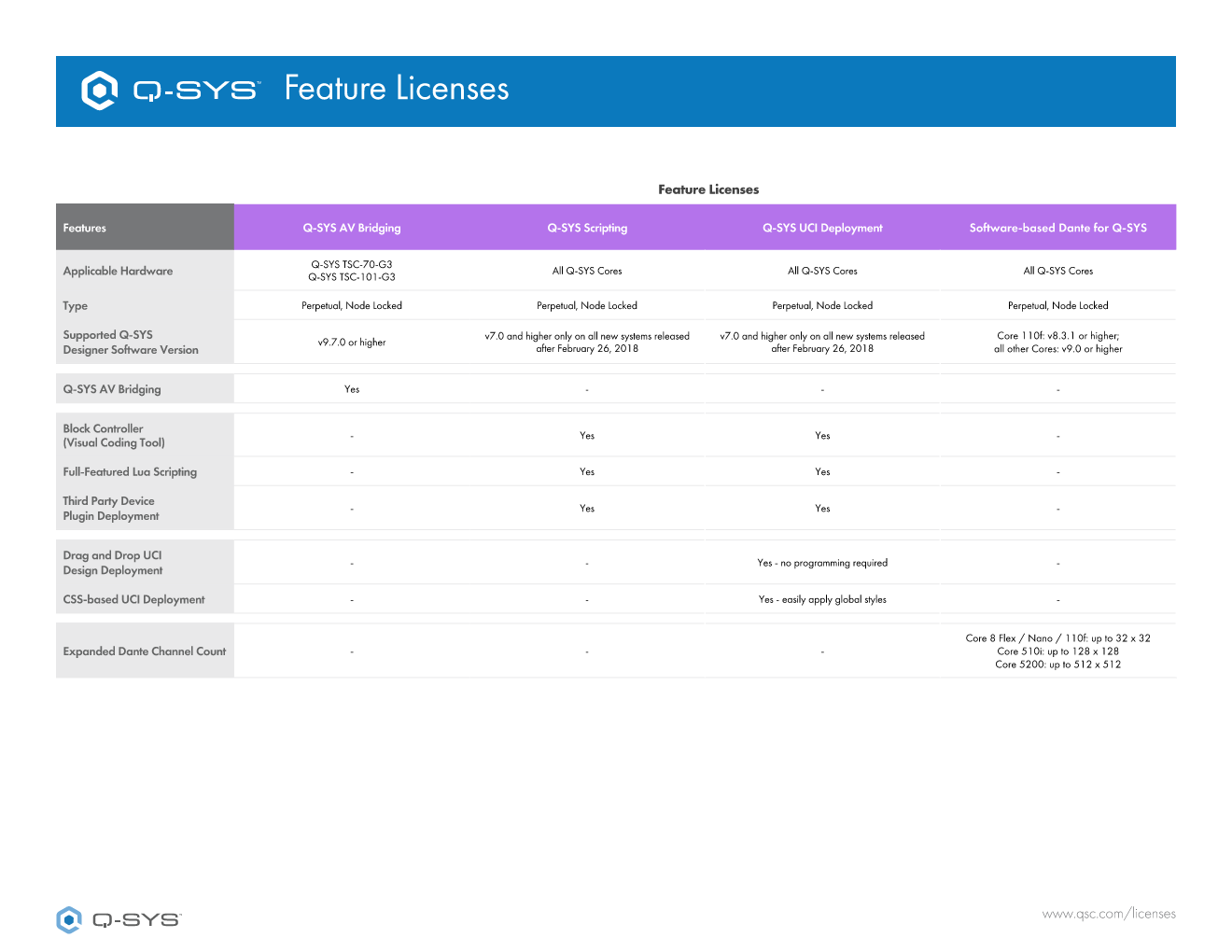Click Block Controller Yes under Scripting
Screen dimensions: 1232x952
coord(587,435)
